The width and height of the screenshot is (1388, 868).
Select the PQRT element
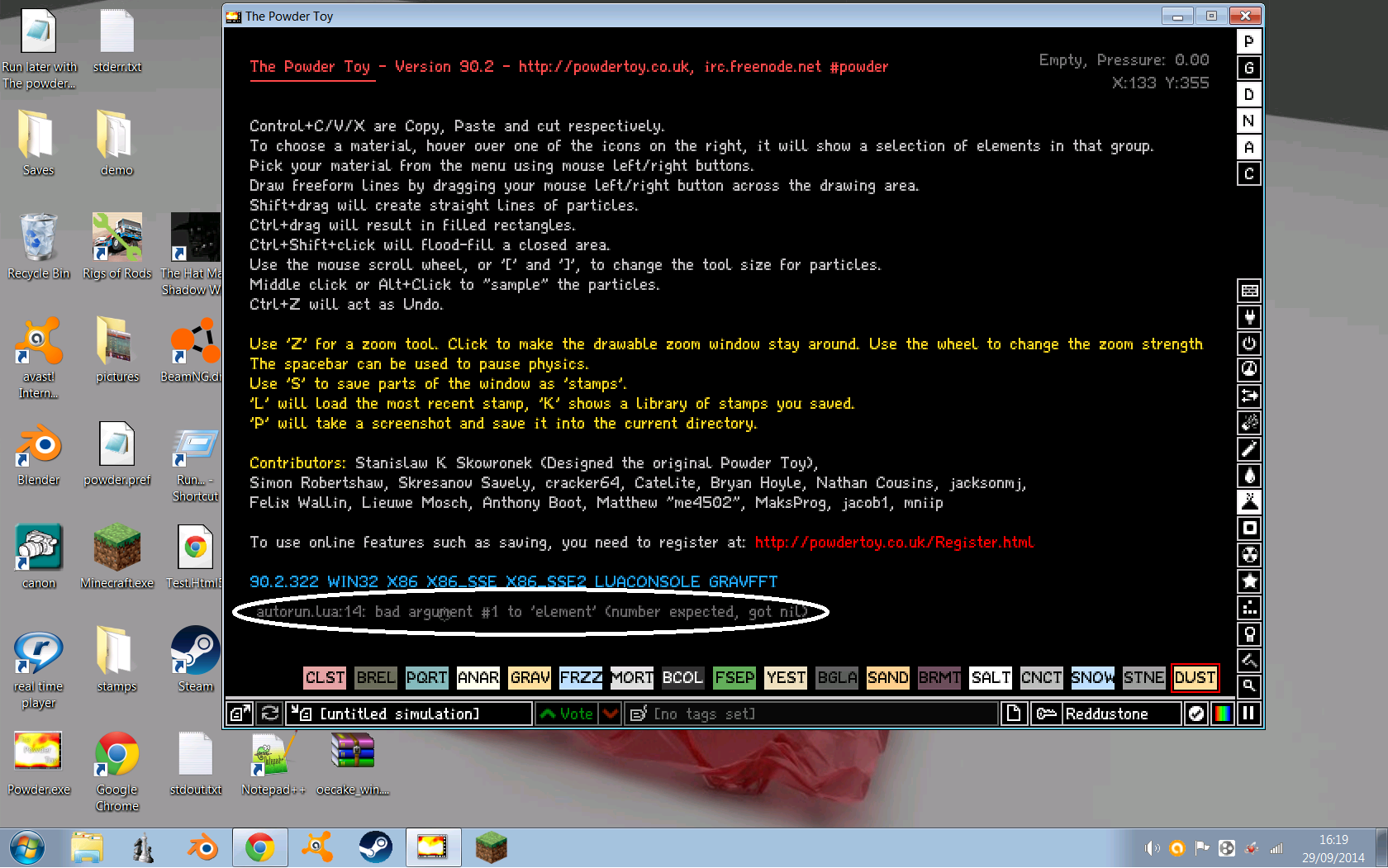pyautogui.click(x=427, y=678)
